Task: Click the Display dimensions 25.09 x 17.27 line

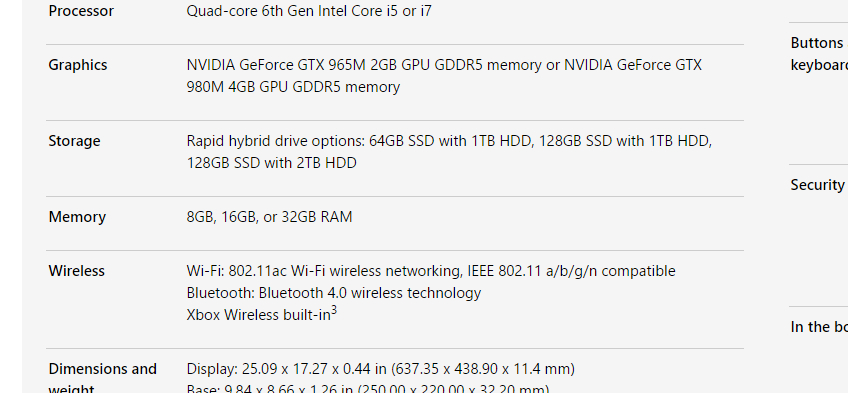Action: click(381, 369)
